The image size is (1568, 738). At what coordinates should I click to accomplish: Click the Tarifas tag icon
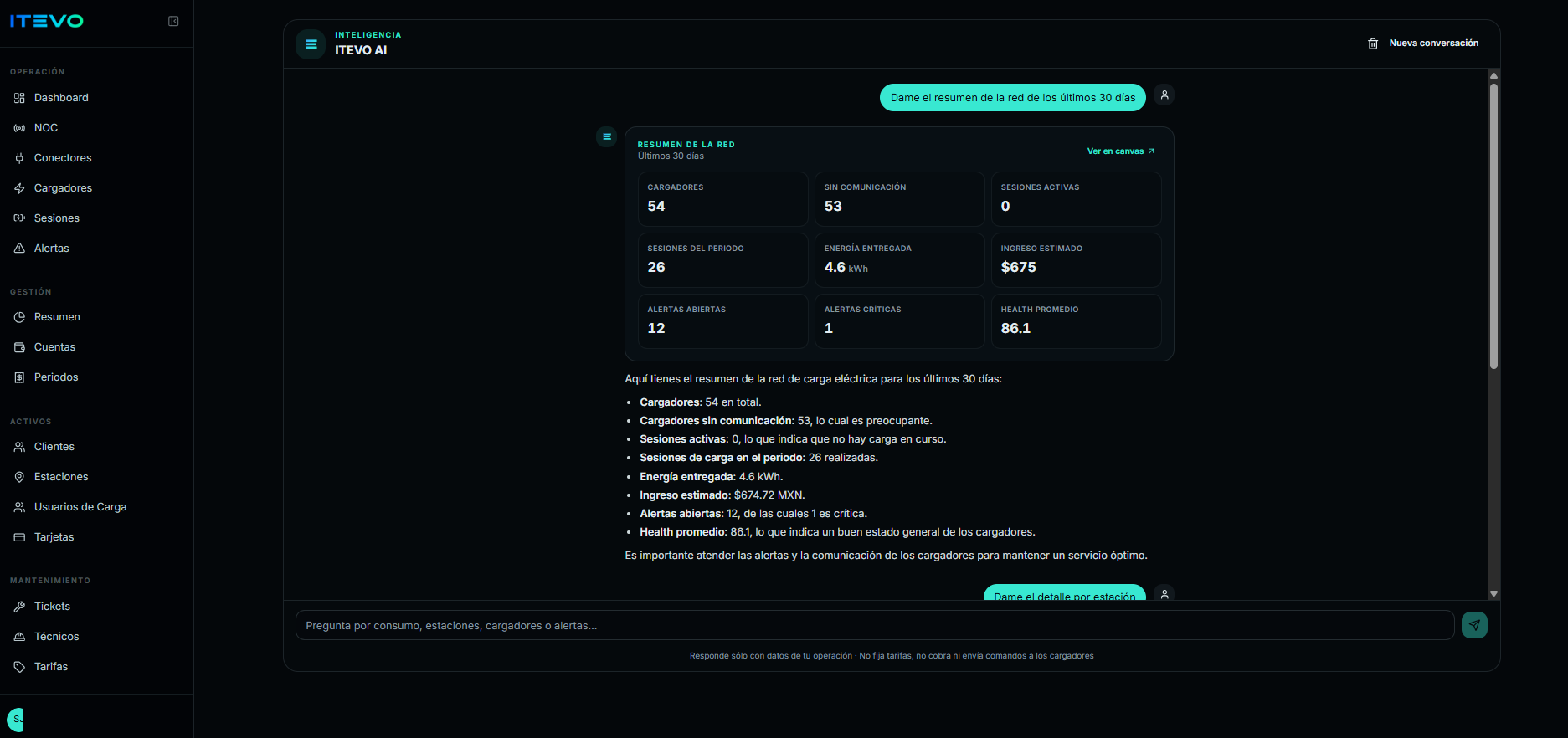point(19,667)
